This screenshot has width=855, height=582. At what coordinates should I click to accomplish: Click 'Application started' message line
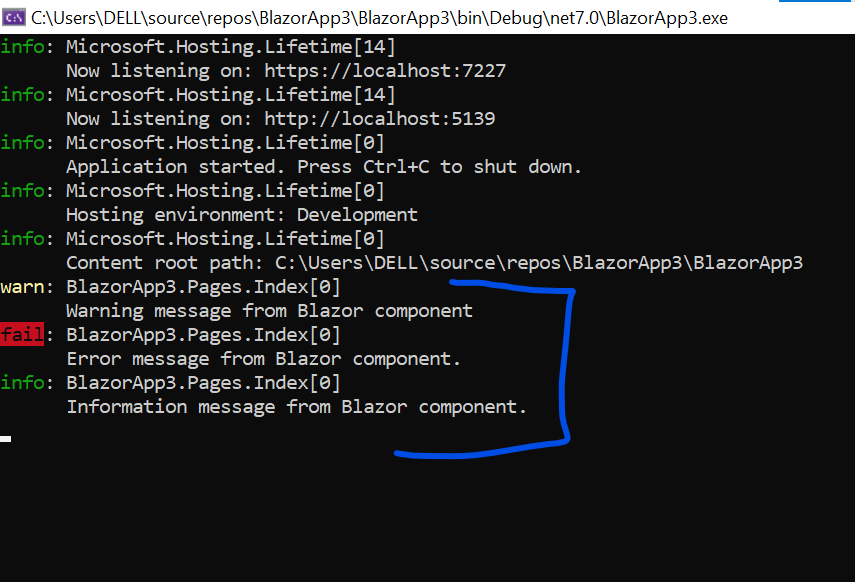(324, 167)
